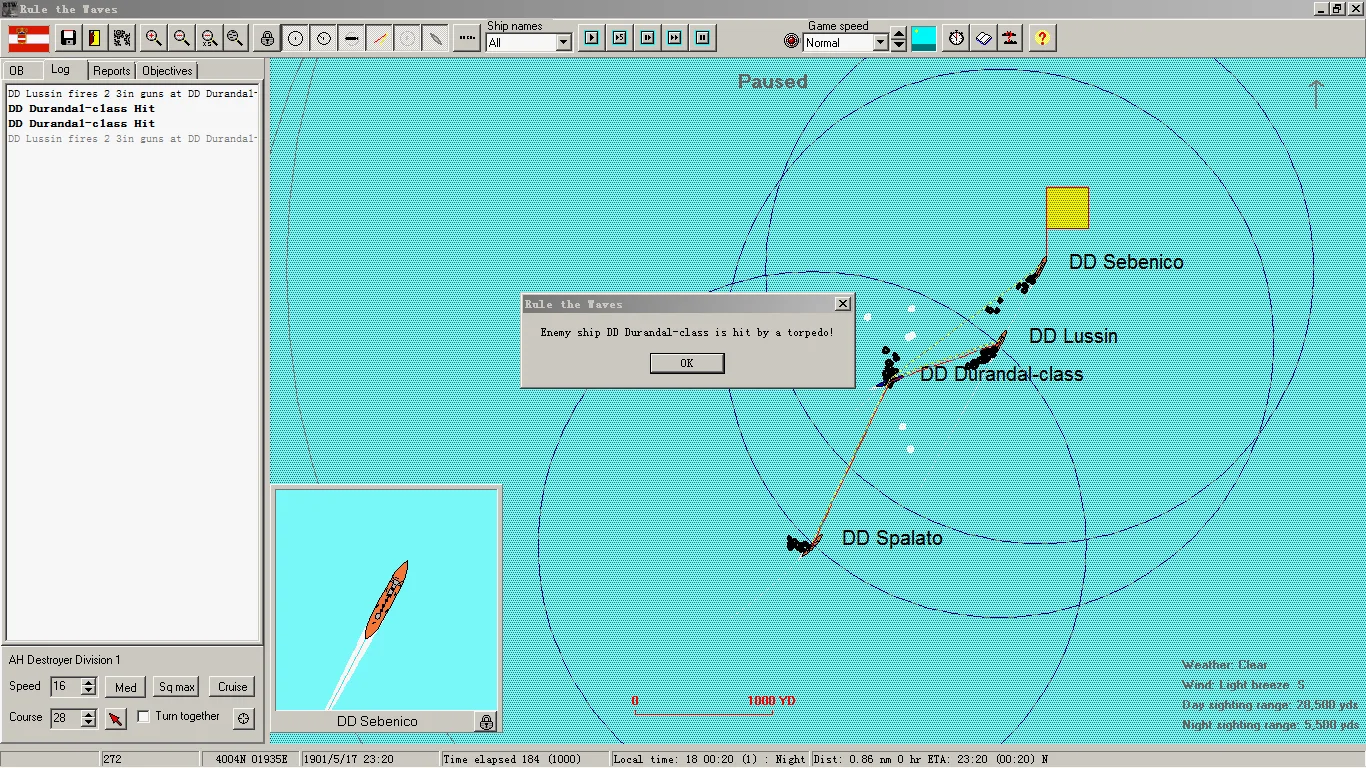Decrease game speed with down arrow
This screenshot has width=1366, height=768.
[x=899, y=46]
